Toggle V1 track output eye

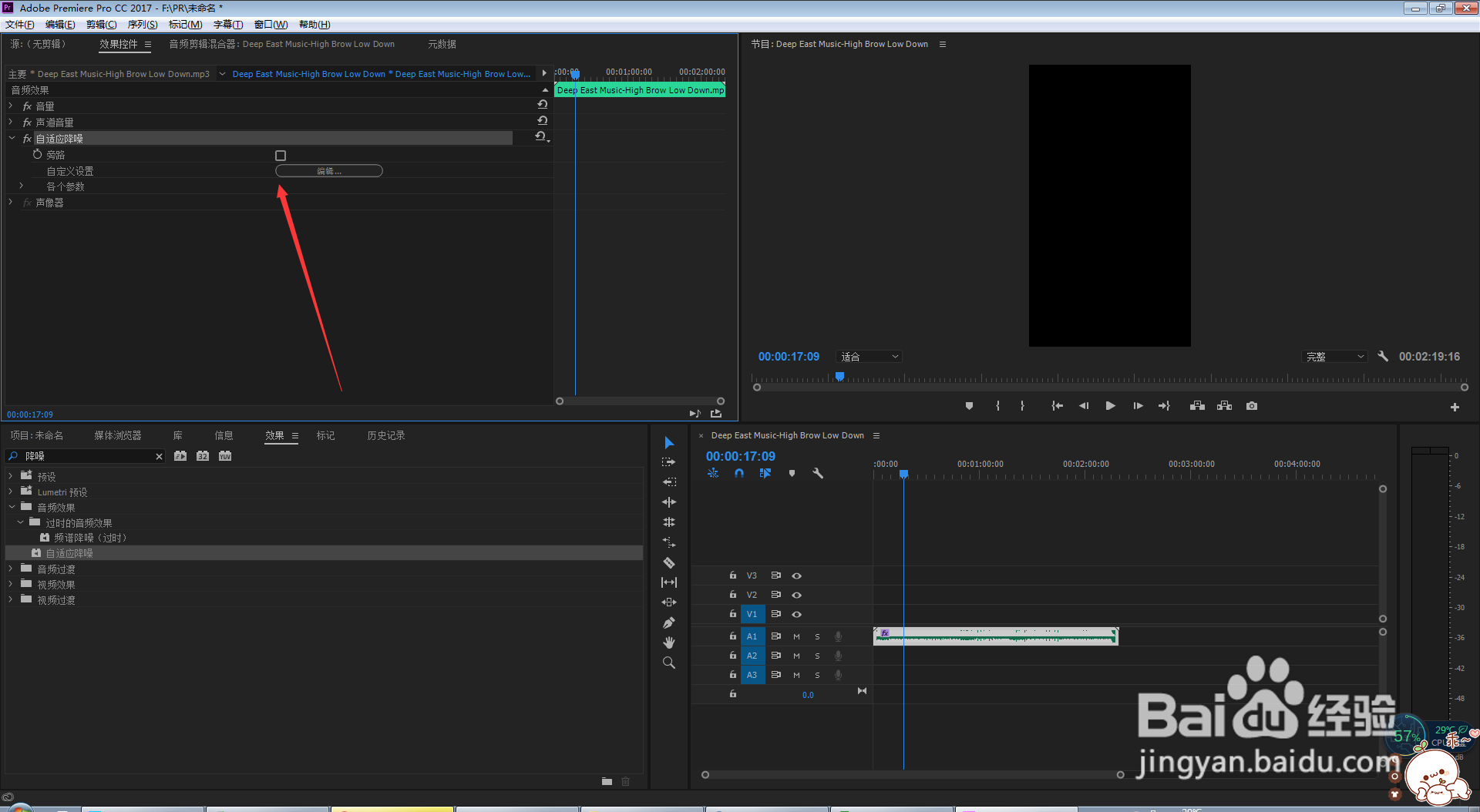(x=797, y=614)
